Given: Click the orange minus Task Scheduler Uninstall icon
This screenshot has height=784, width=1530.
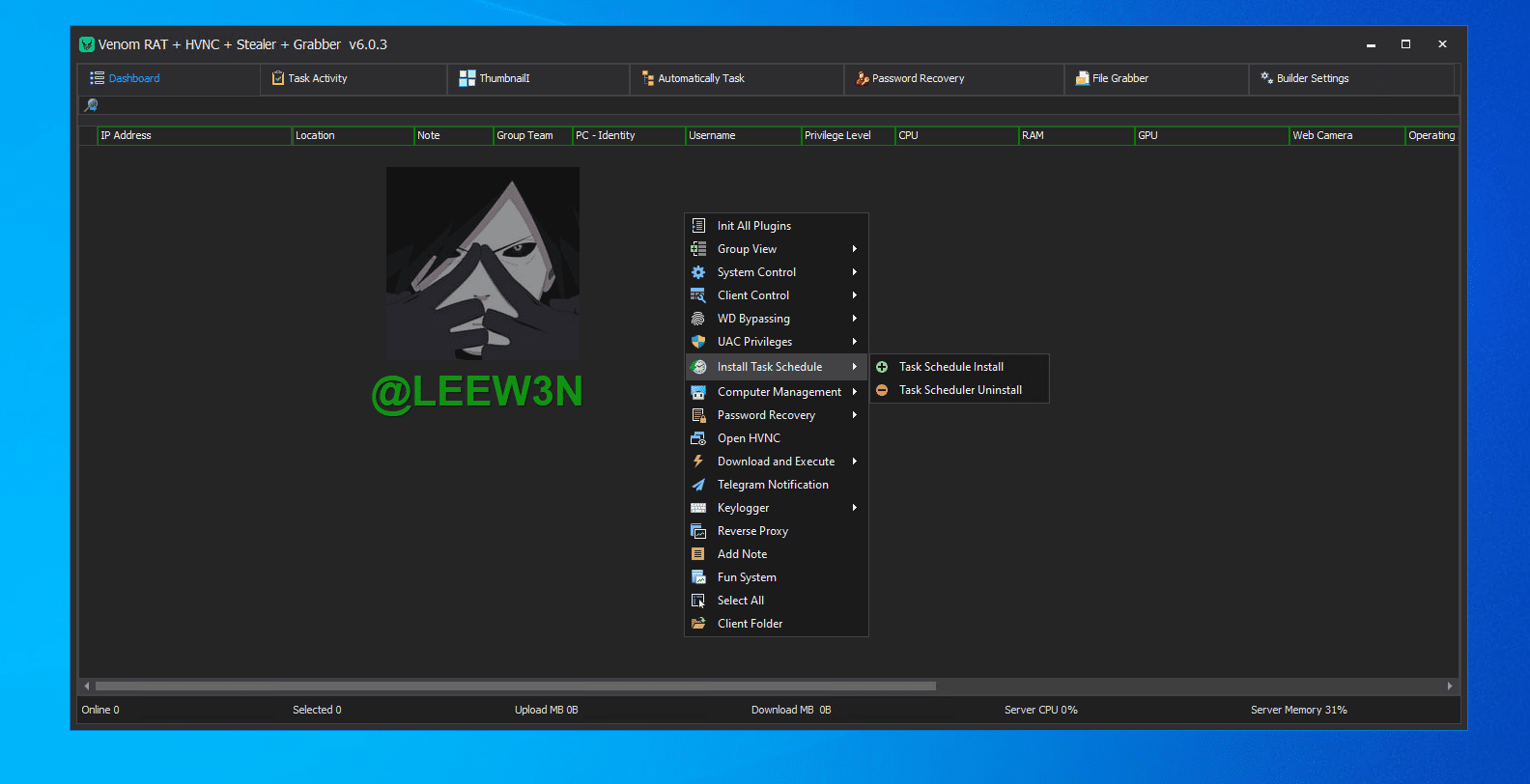Looking at the screenshot, I should [882, 390].
